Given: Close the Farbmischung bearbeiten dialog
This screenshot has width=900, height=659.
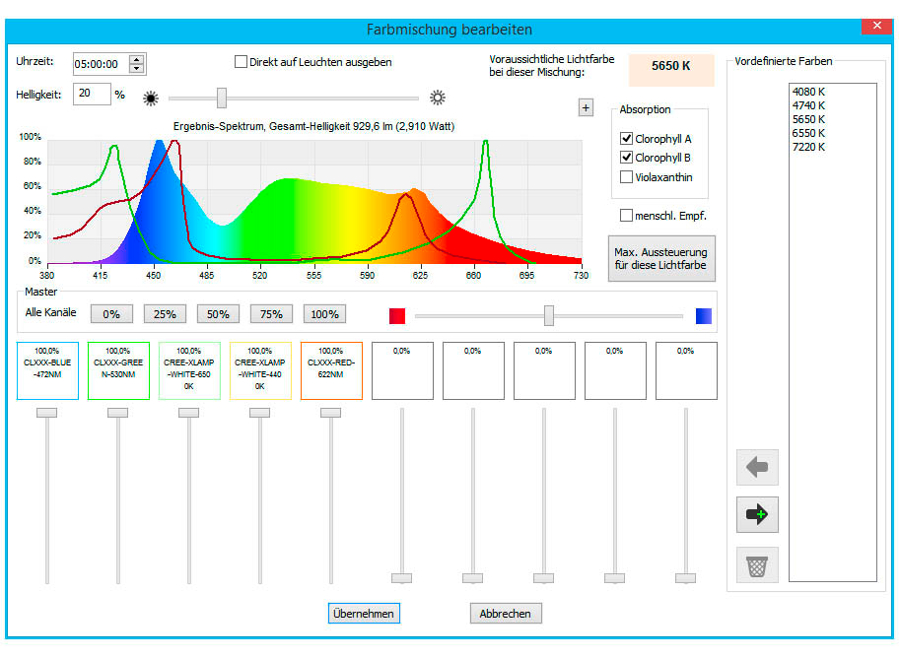Looking at the screenshot, I should (877, 26).
